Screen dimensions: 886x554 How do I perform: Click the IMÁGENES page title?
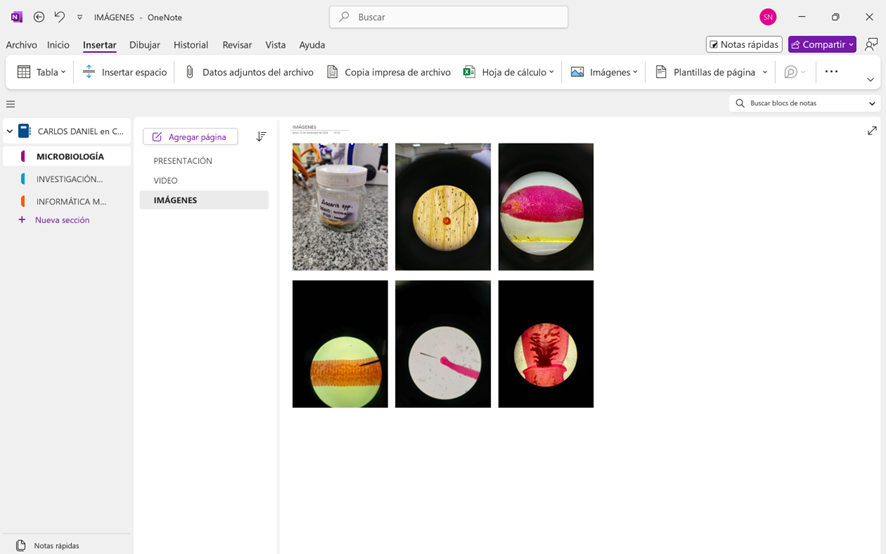click(x=305, y=127)
